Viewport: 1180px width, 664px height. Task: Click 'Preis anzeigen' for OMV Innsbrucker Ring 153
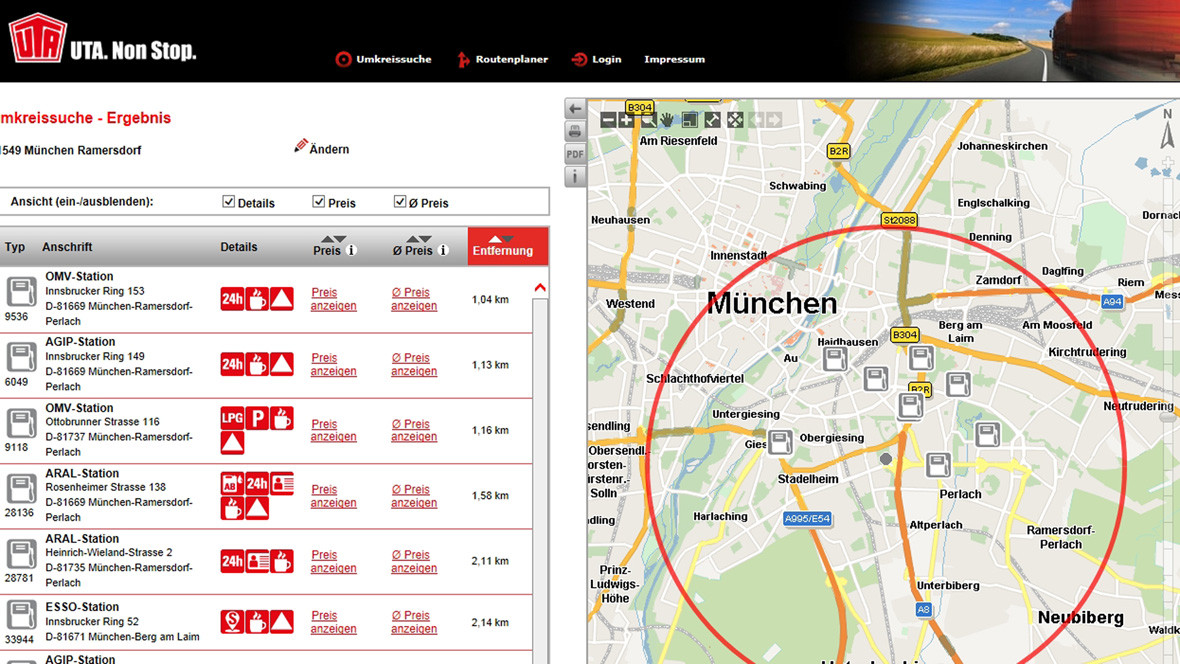pyautogui.click(x=333, y=299)
